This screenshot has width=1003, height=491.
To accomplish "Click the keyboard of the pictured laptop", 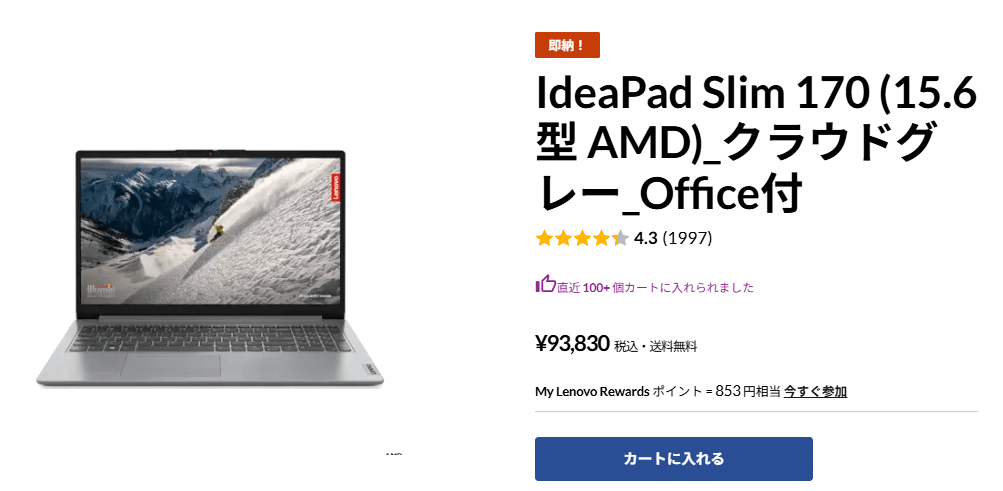I will pos(210,337).
